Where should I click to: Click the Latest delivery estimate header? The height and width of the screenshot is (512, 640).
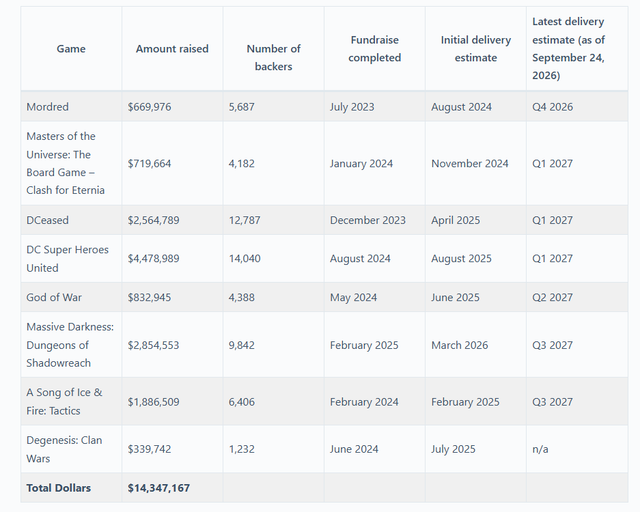pyautogui.click(x=568, y=48)
